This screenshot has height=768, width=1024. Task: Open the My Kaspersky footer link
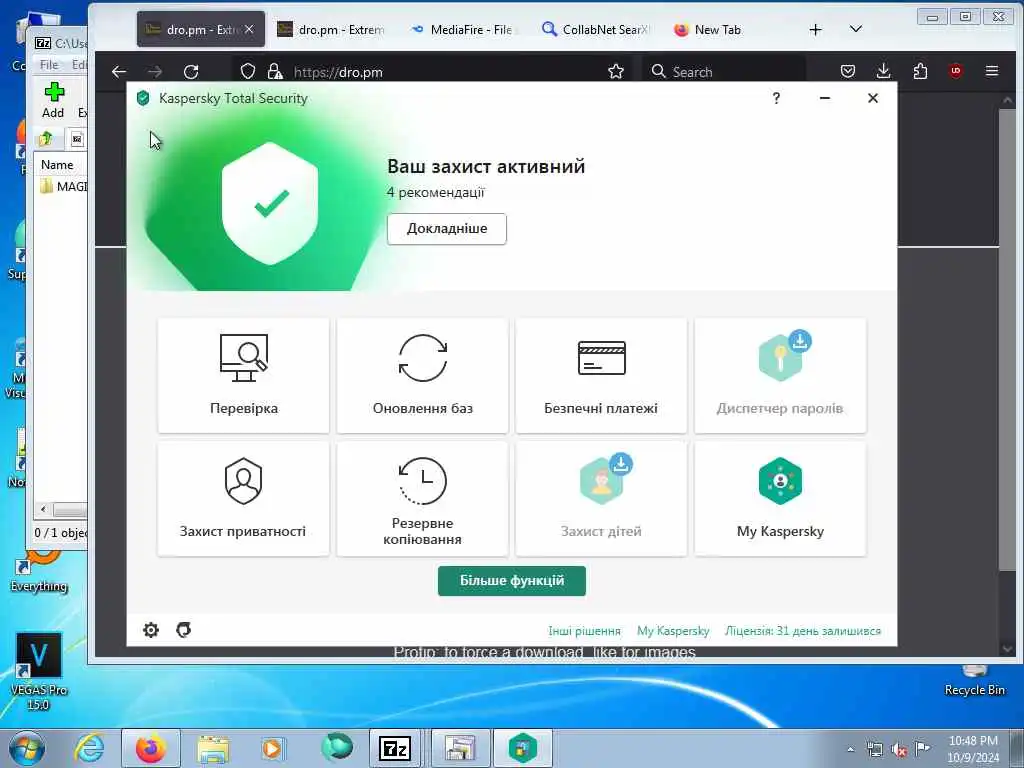(x=673, y=631)
